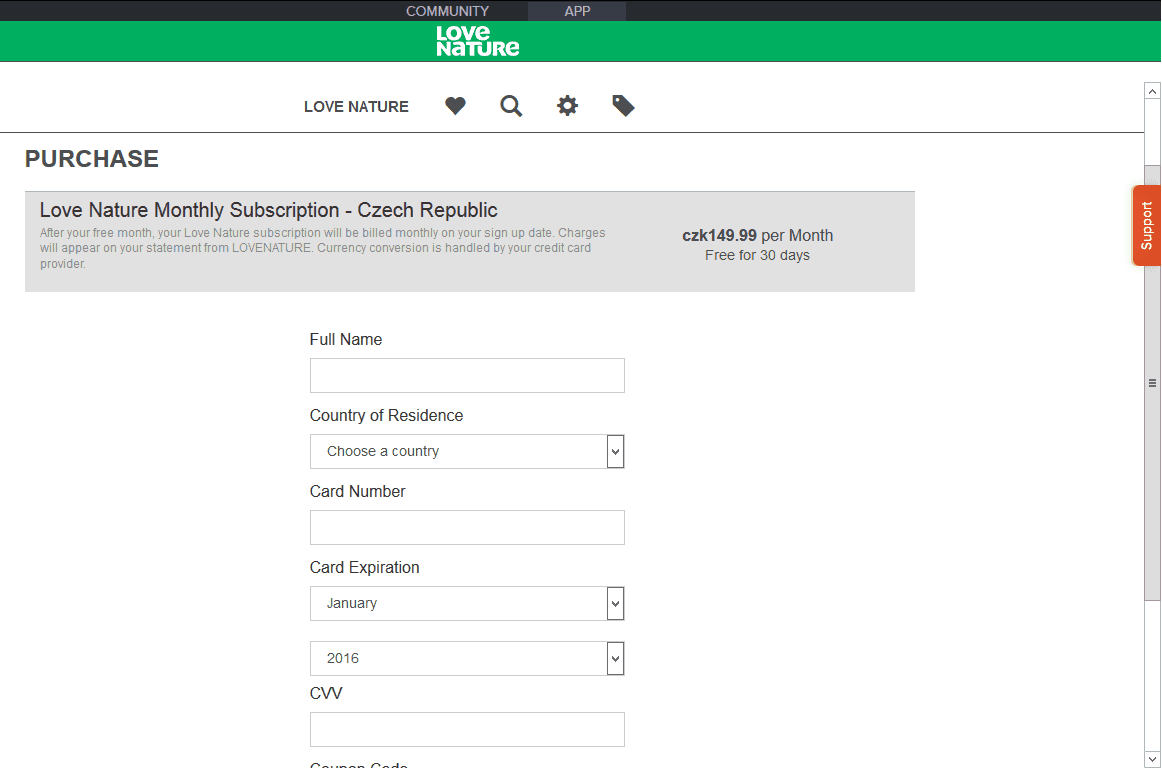Click the vertical scrollbar thumb
The height and width of the screenshot is (769, 1162).
(x=1152, y=382)
